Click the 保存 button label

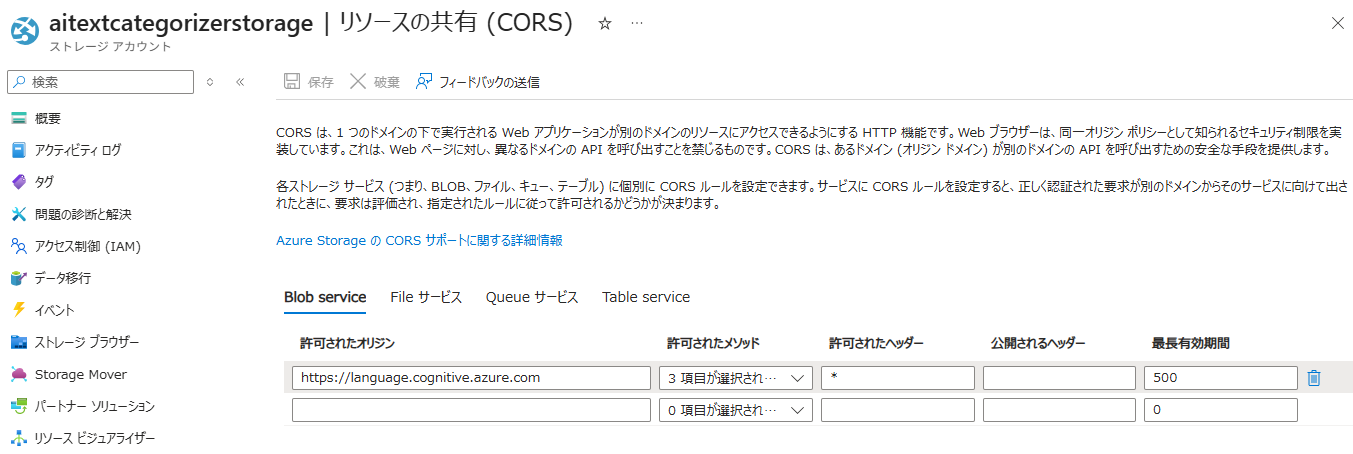321,82
